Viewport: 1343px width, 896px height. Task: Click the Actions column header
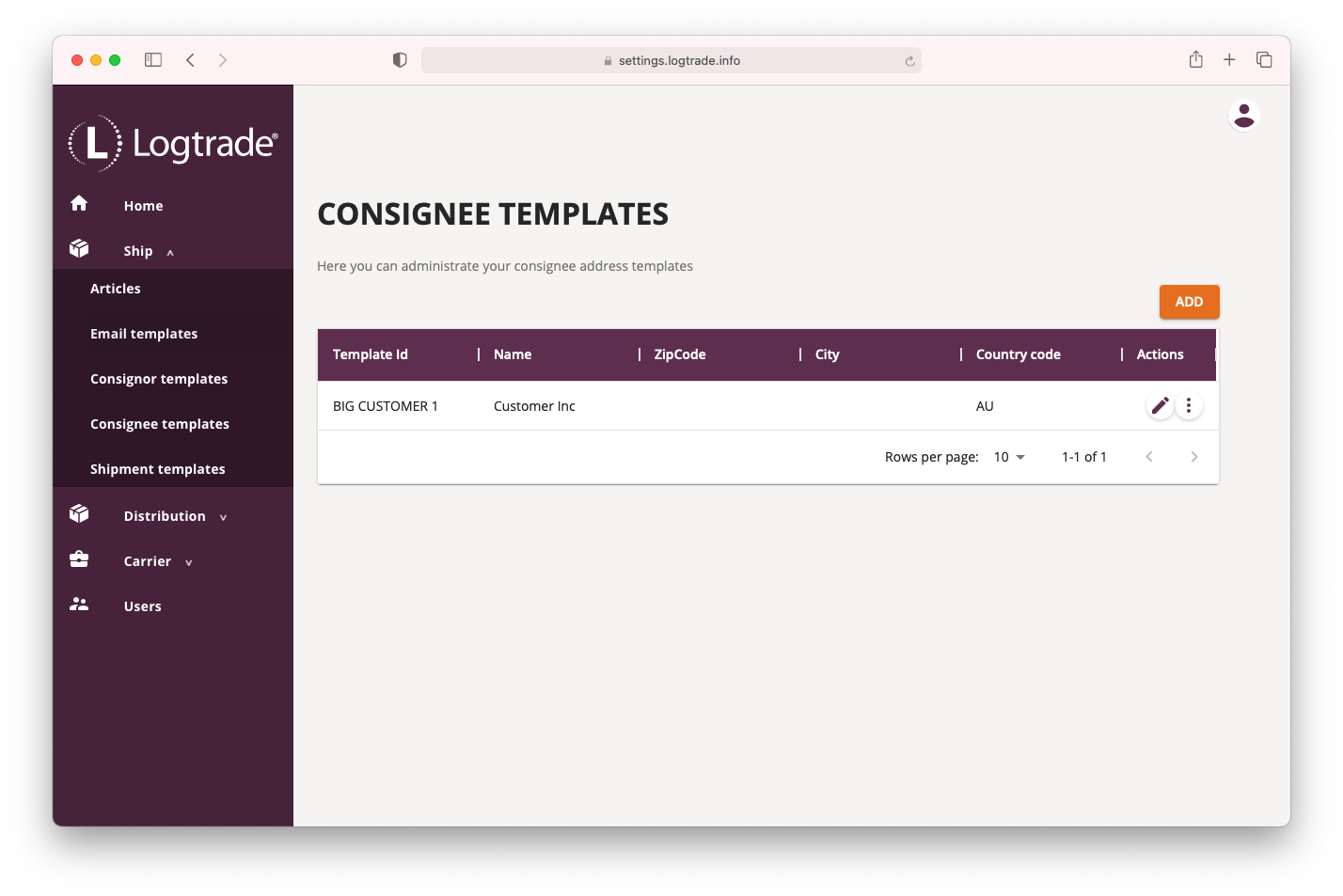pyautogui.click(x=1161, y=354)
